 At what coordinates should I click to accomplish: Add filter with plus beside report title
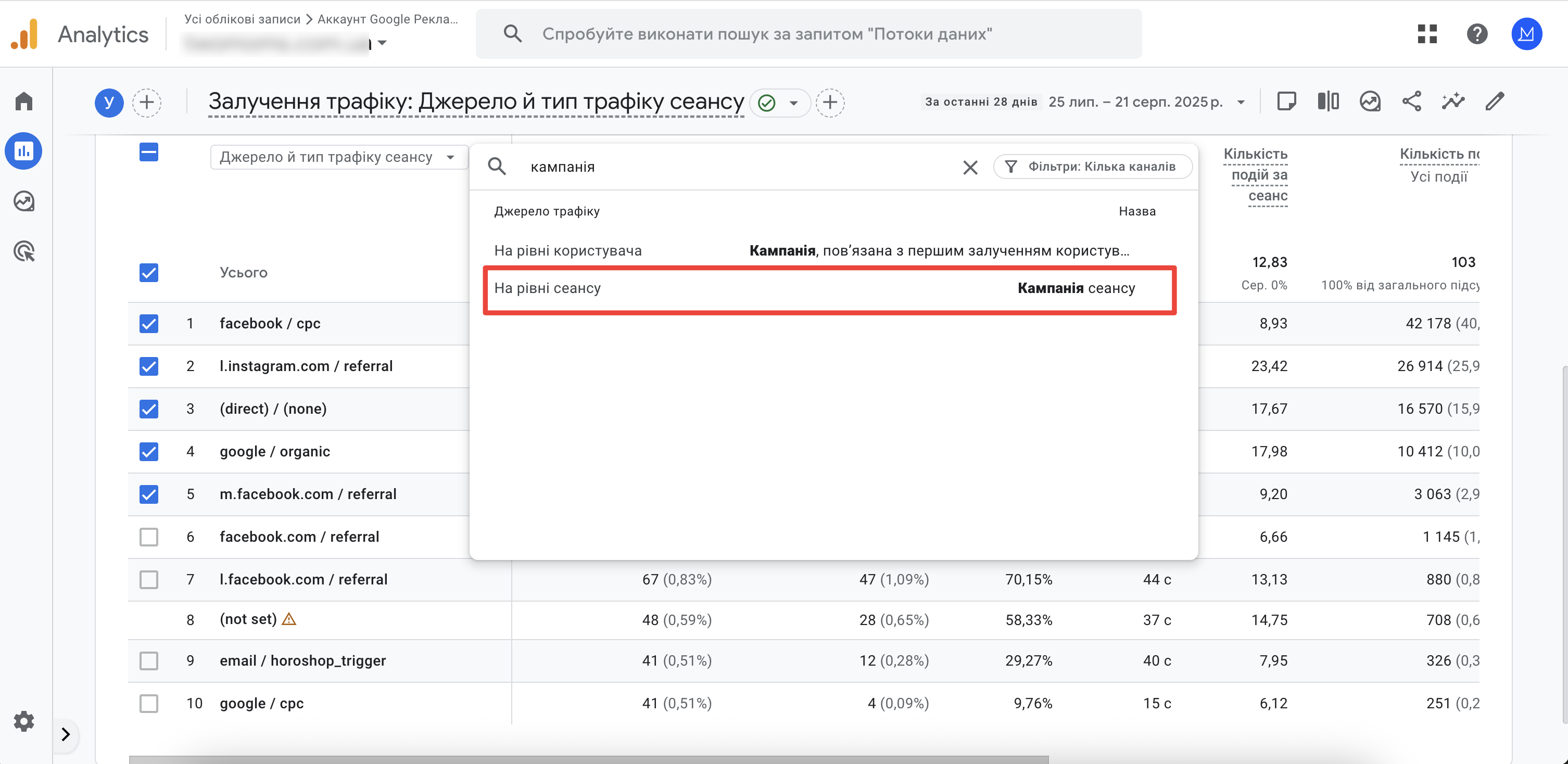pos(830,102)
